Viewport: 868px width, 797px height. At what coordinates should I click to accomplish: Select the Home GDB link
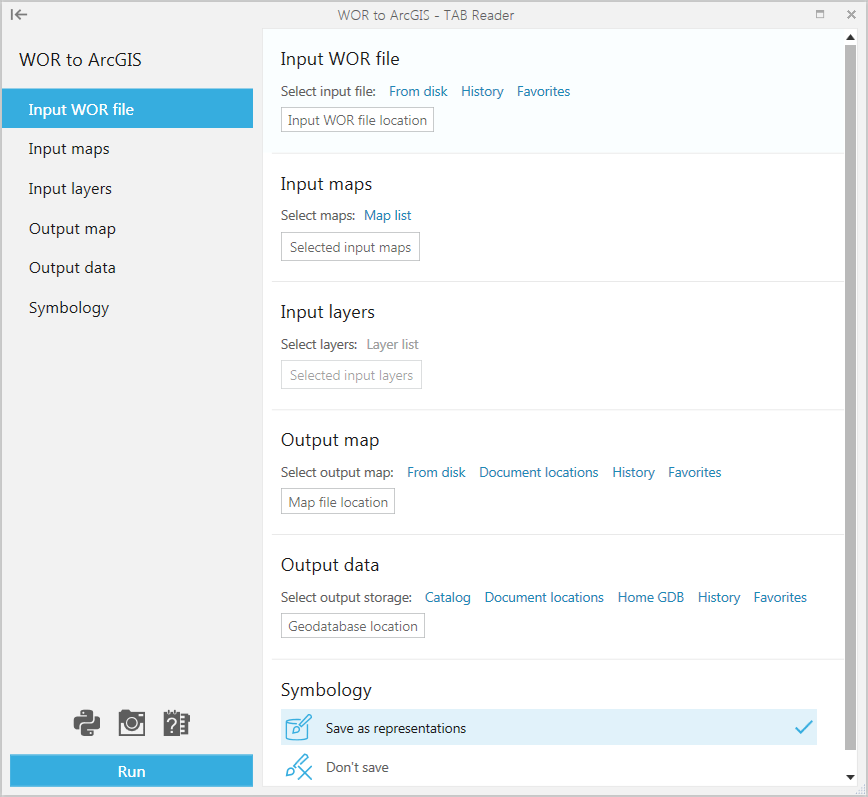[650, 597]
